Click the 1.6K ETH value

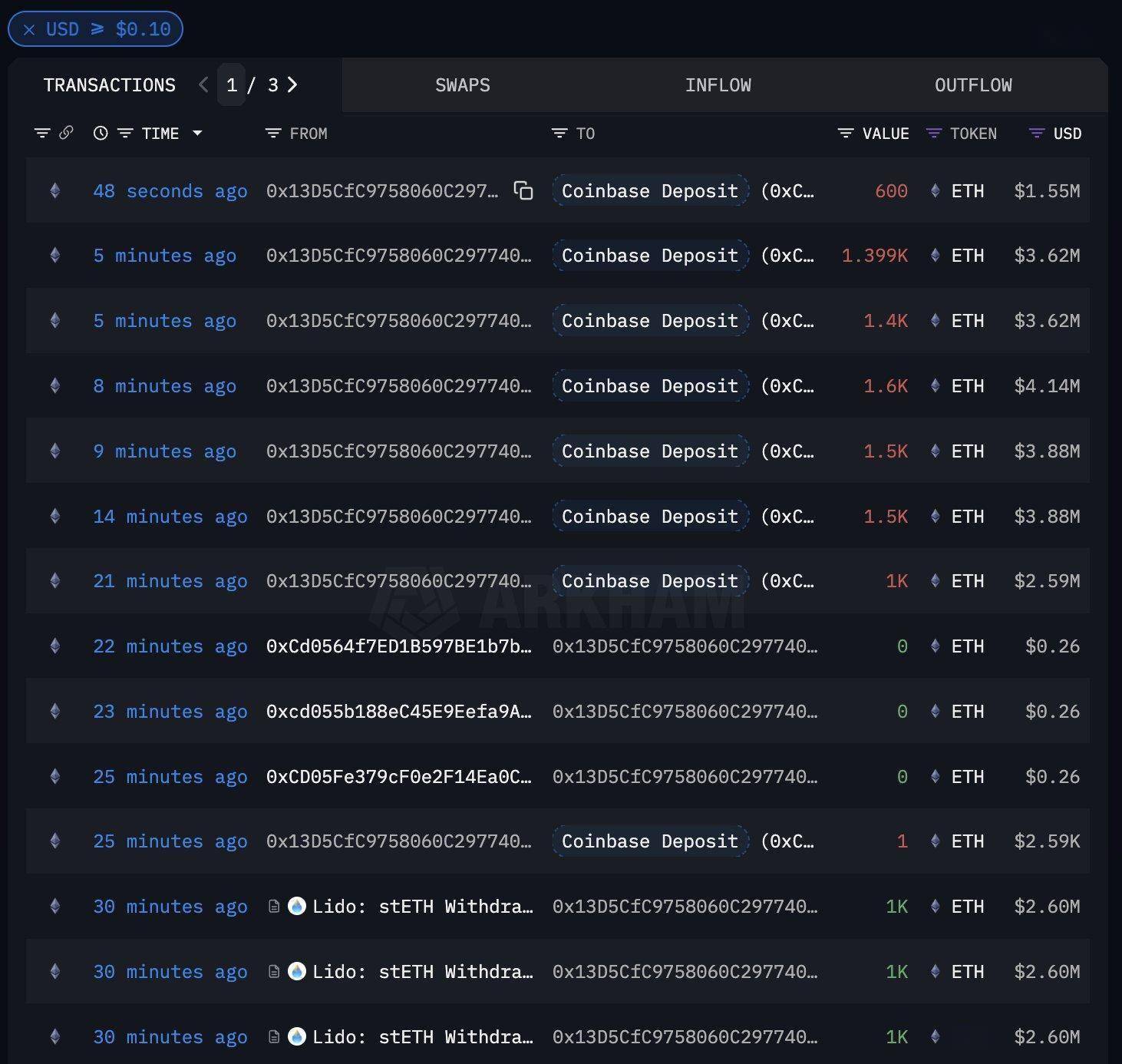pyautogui.click(x=886, y=386)
